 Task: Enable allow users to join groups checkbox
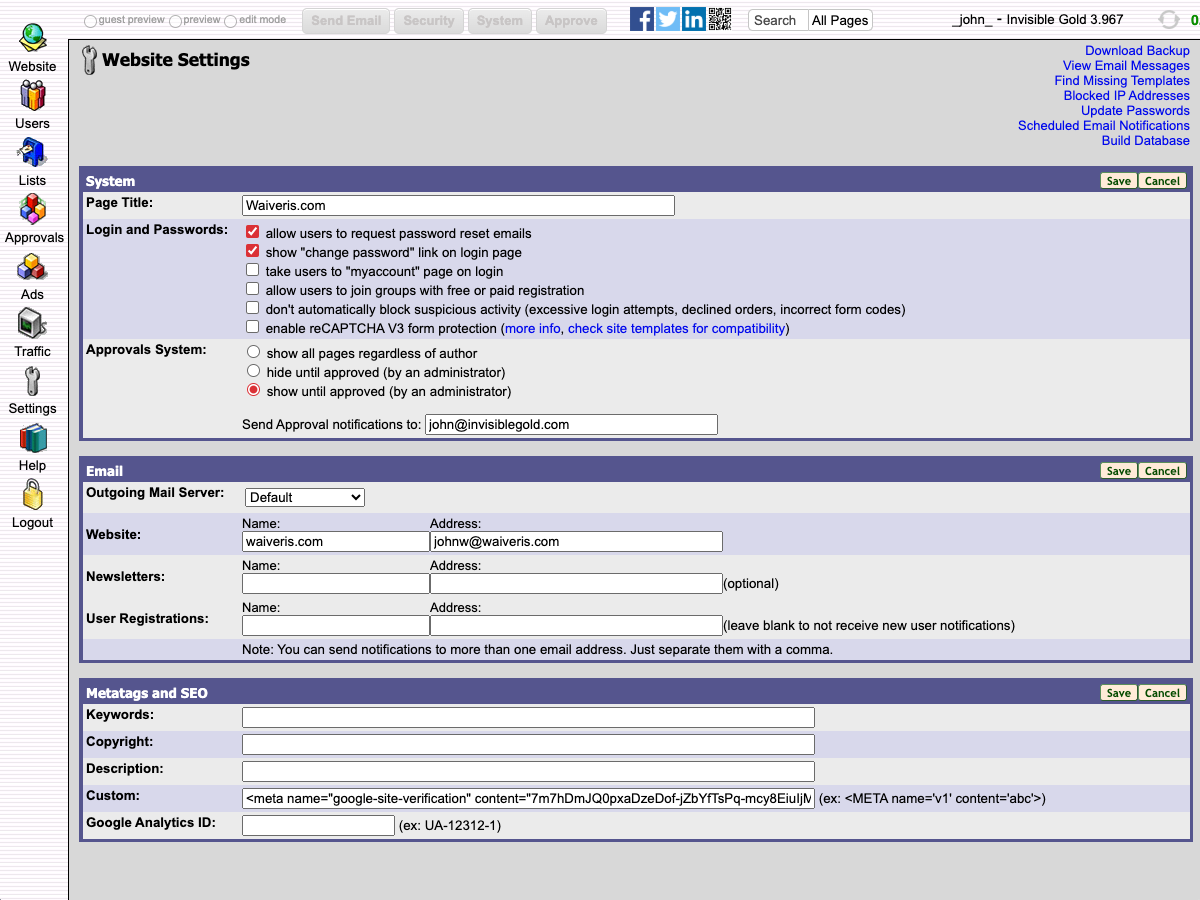tap(253, 289)
